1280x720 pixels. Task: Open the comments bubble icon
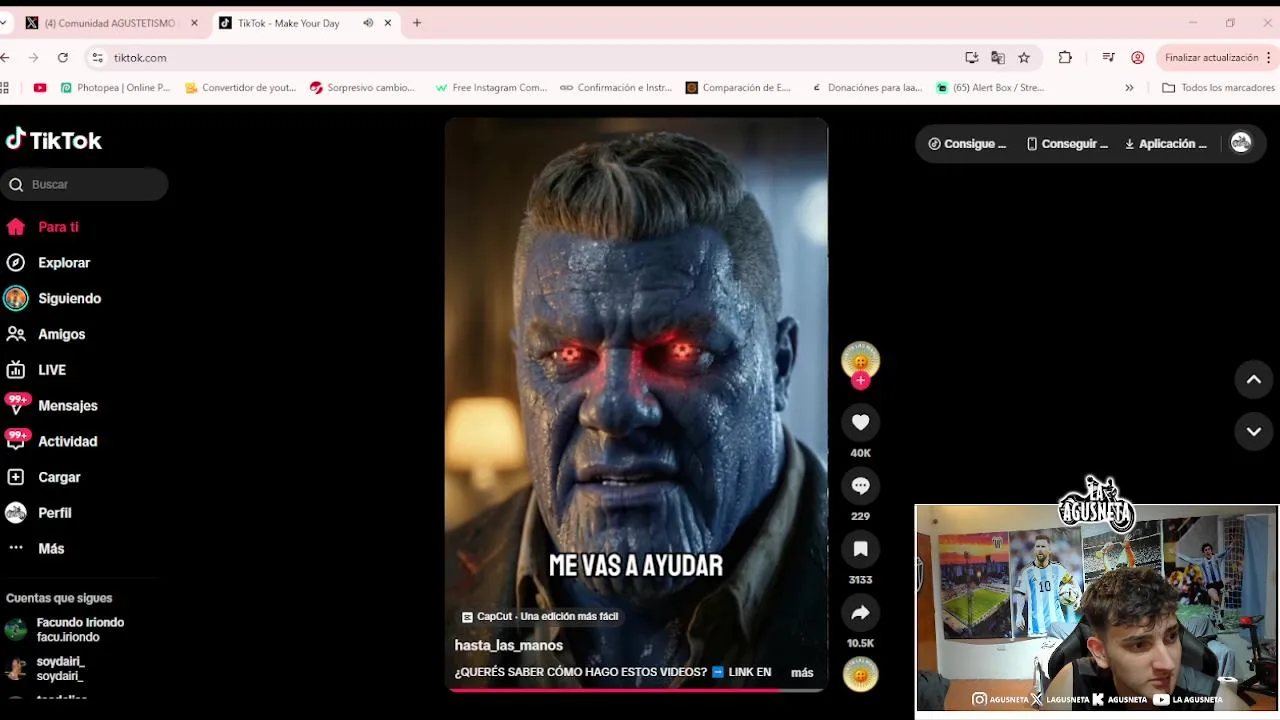coord(860,486)
